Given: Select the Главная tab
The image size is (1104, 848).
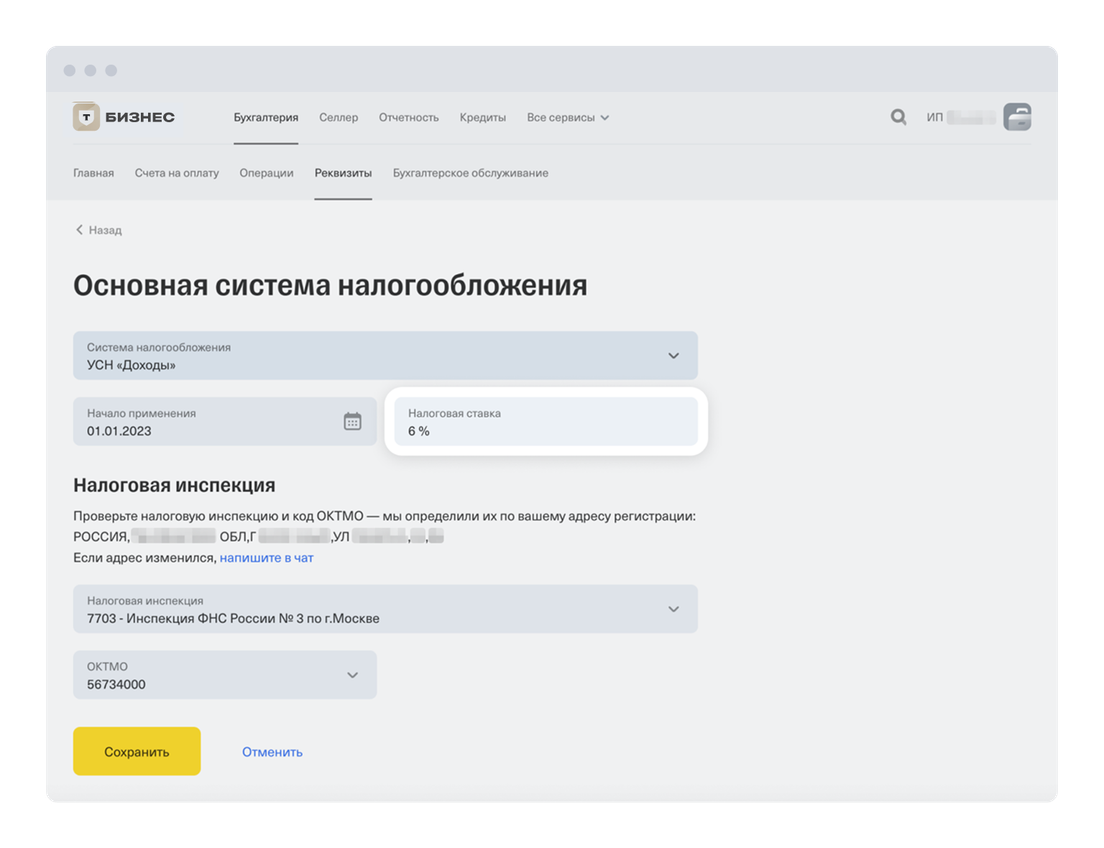Looking at the screenshot, I should 93,173.
